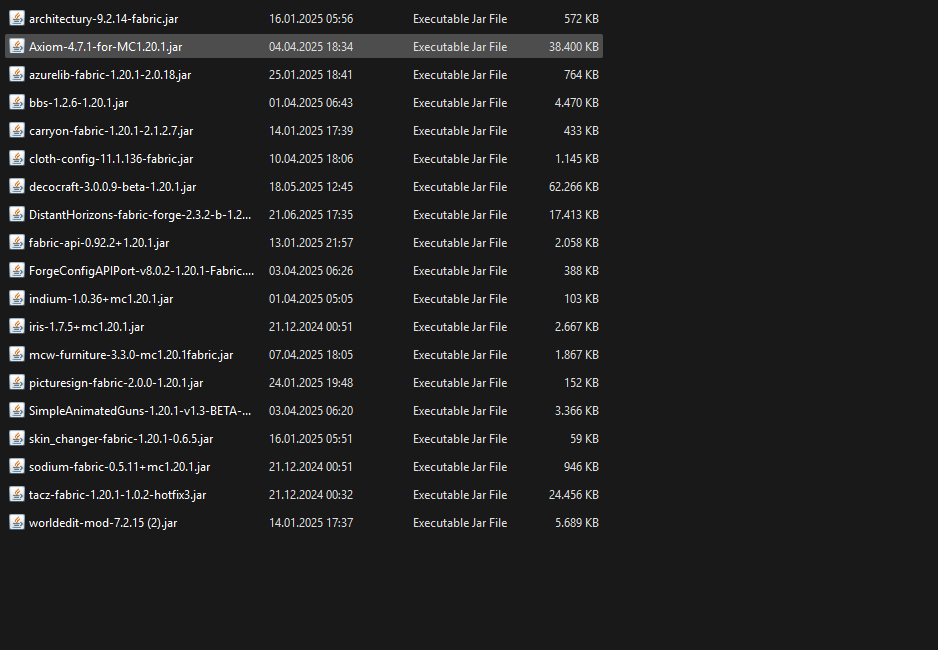
Task: Select file name carryon-fabric-1.20.1-2.1.2.7.jar
Action: (x=111, y=131)
